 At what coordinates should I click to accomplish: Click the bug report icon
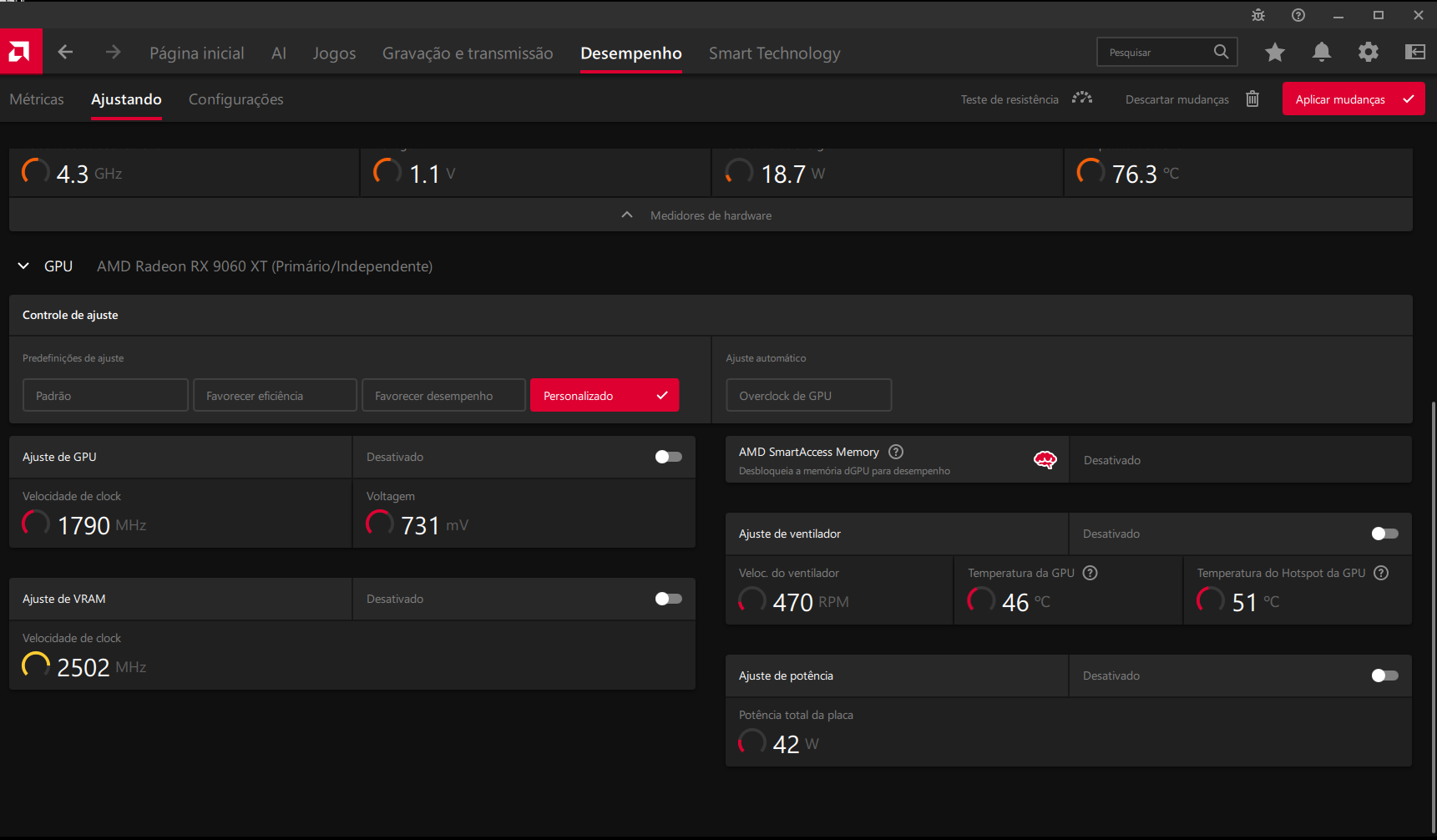(x=1258, y=15)
